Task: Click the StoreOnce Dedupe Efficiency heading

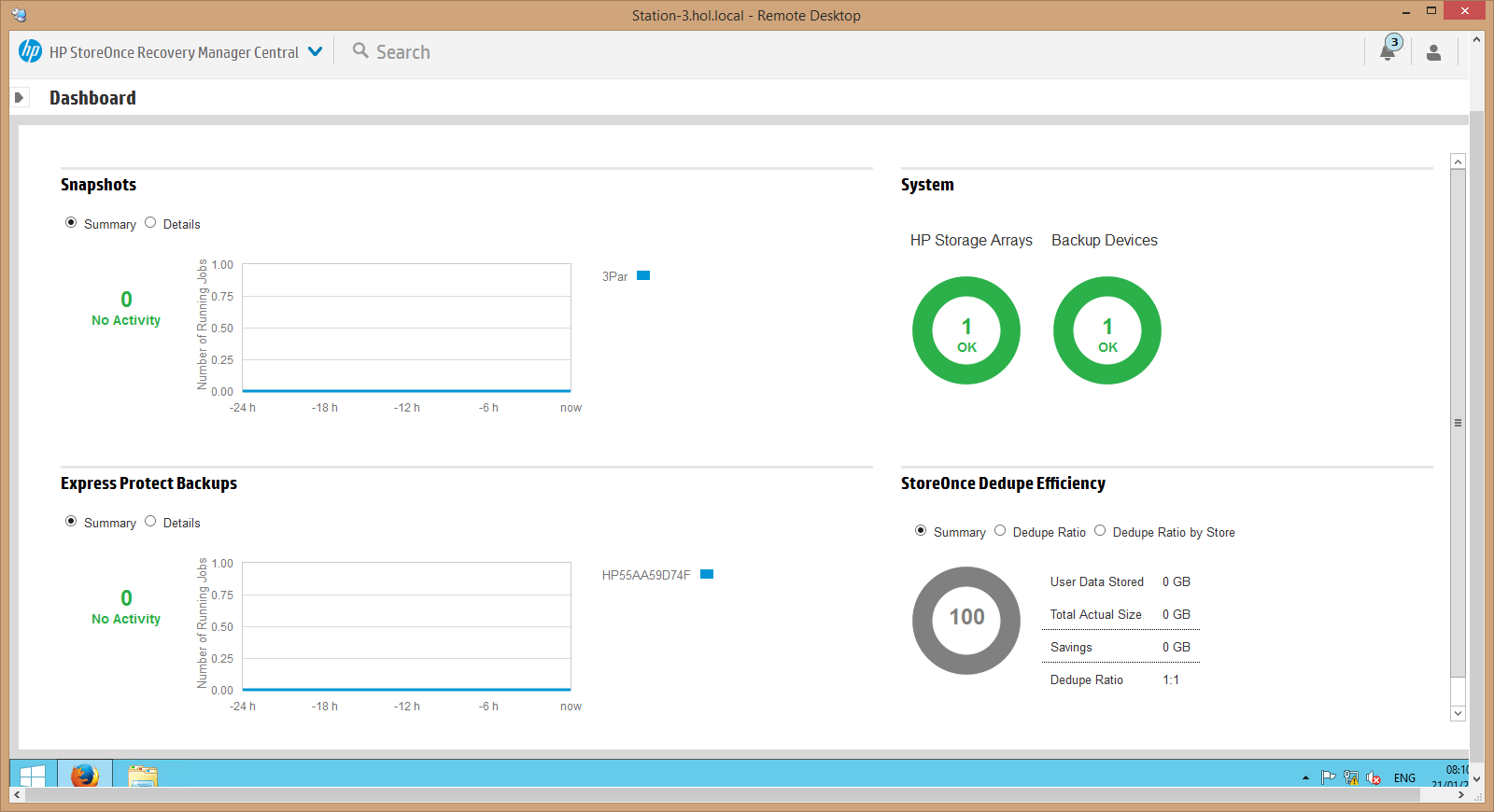Action: (x=1003, y=483)
